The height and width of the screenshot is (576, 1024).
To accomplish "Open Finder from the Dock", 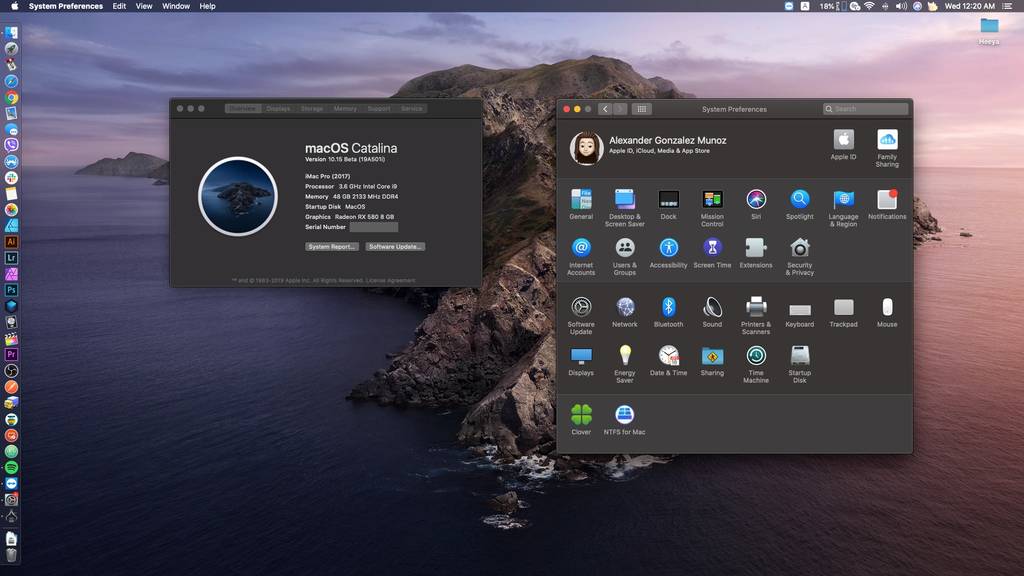I will [x=11, y=33].
